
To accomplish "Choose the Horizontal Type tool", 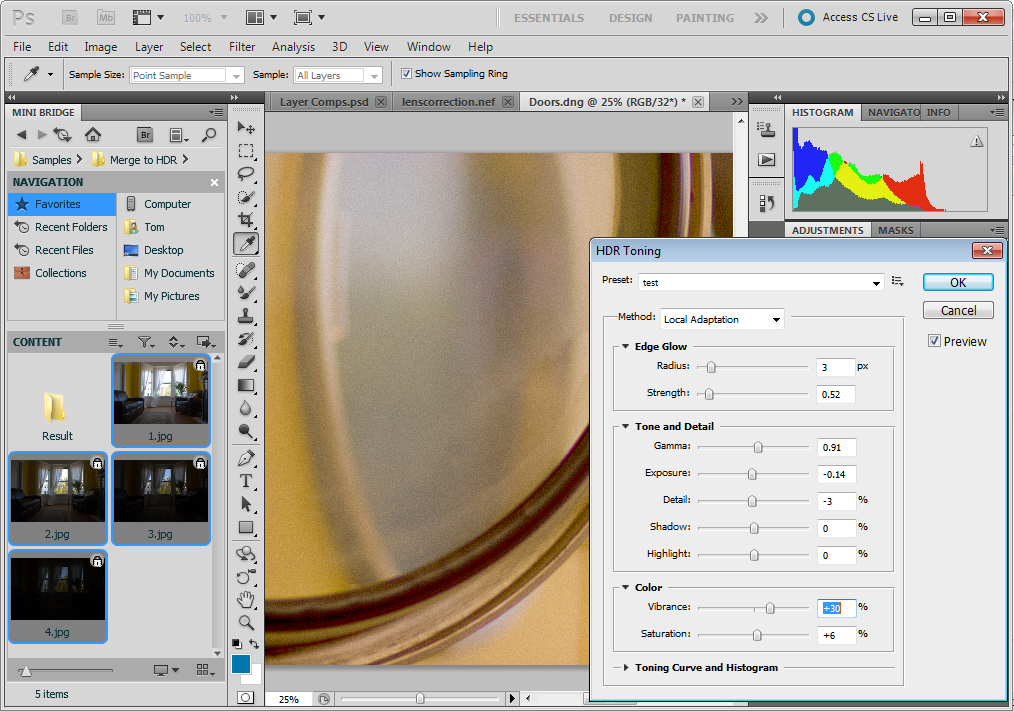I will click(x=245, y=480).
